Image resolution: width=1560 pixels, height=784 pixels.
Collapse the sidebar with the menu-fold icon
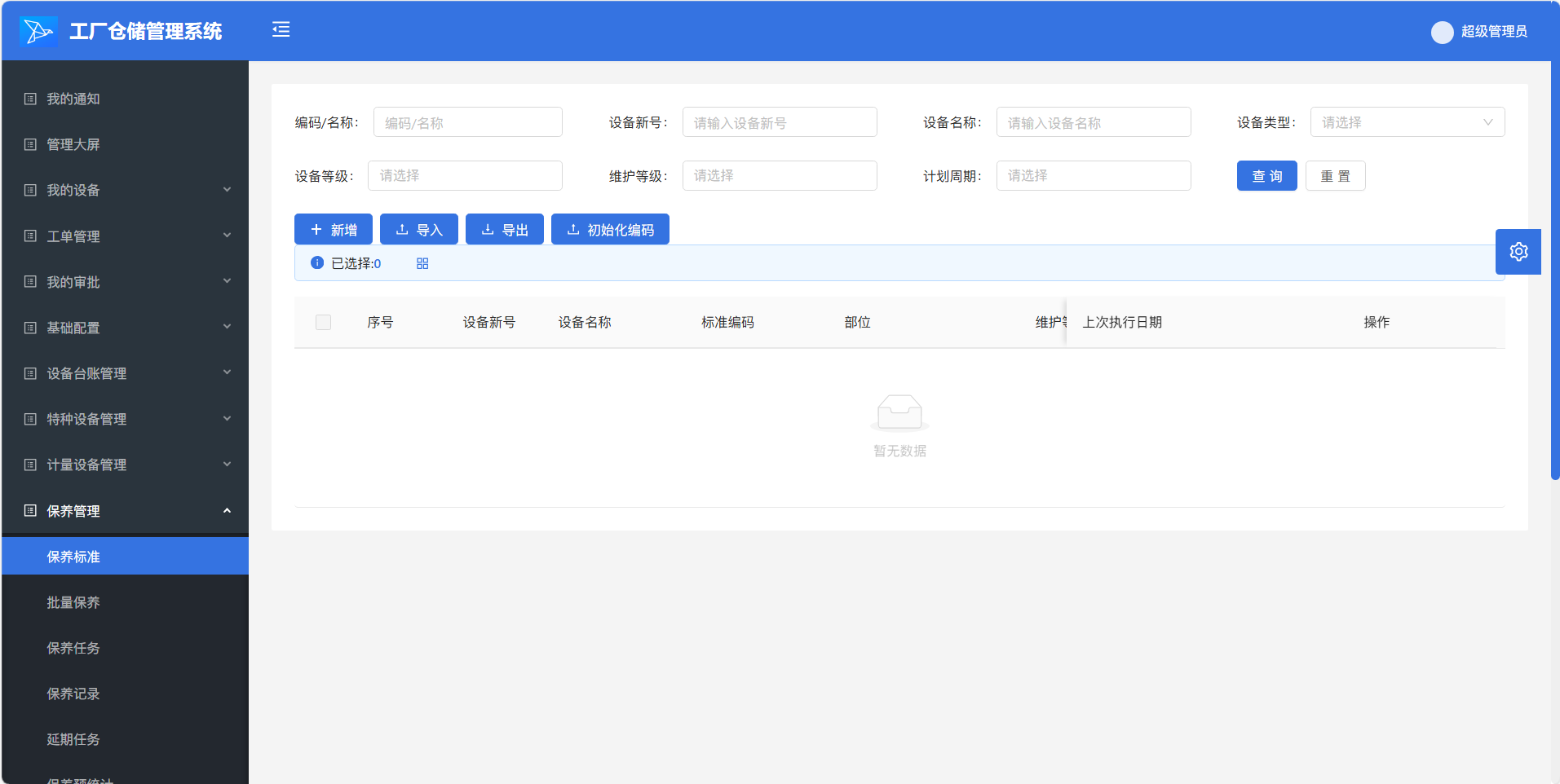(x=281, y=30)
